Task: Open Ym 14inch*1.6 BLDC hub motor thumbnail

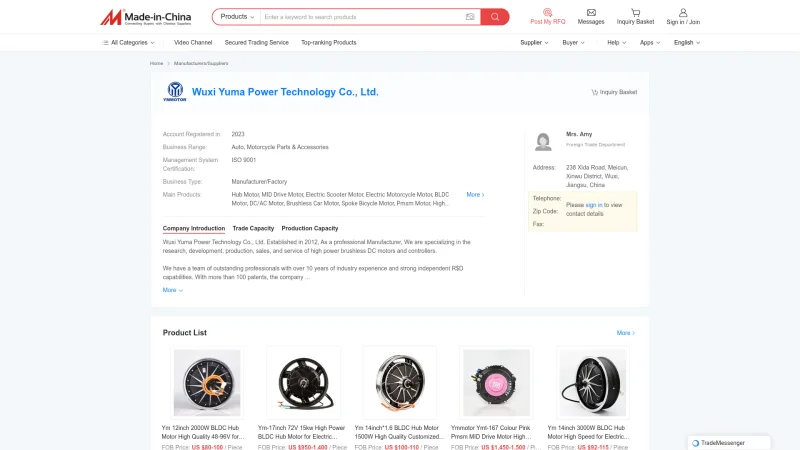Action: (x=399, y=383)
